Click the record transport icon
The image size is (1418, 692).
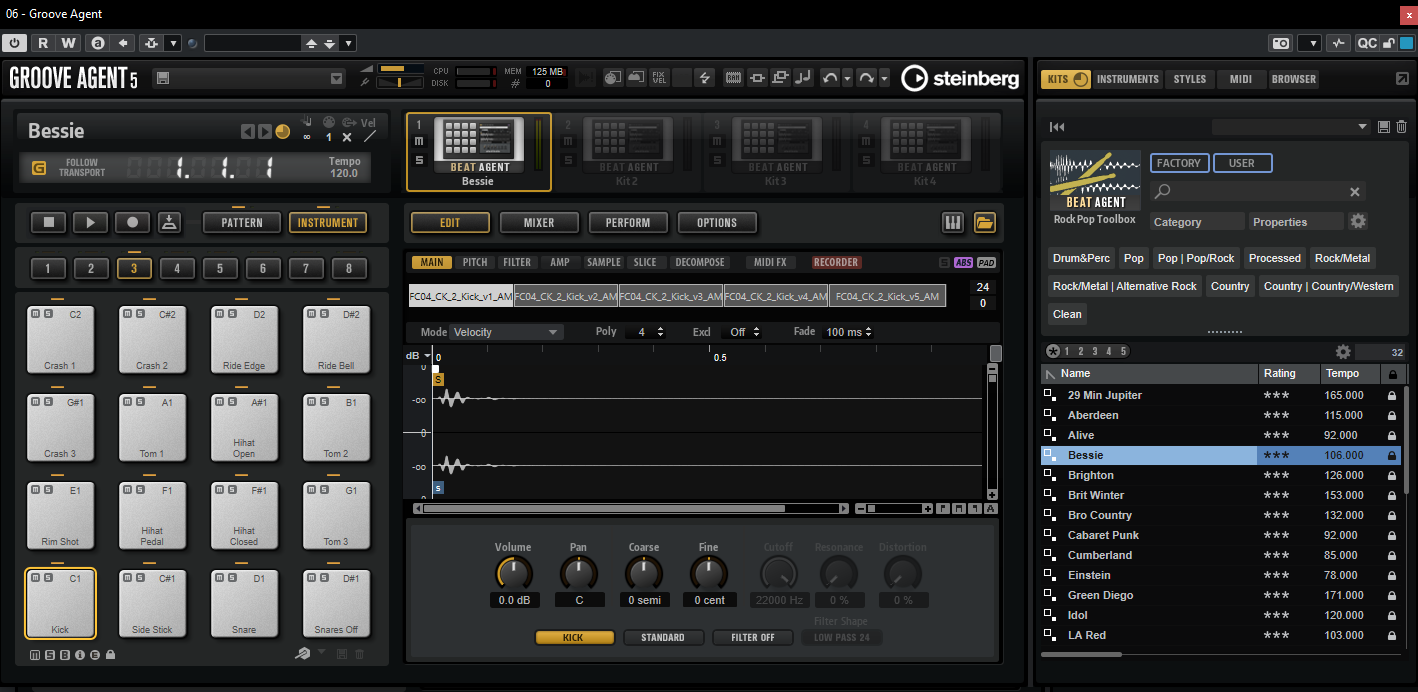[132, 222]
